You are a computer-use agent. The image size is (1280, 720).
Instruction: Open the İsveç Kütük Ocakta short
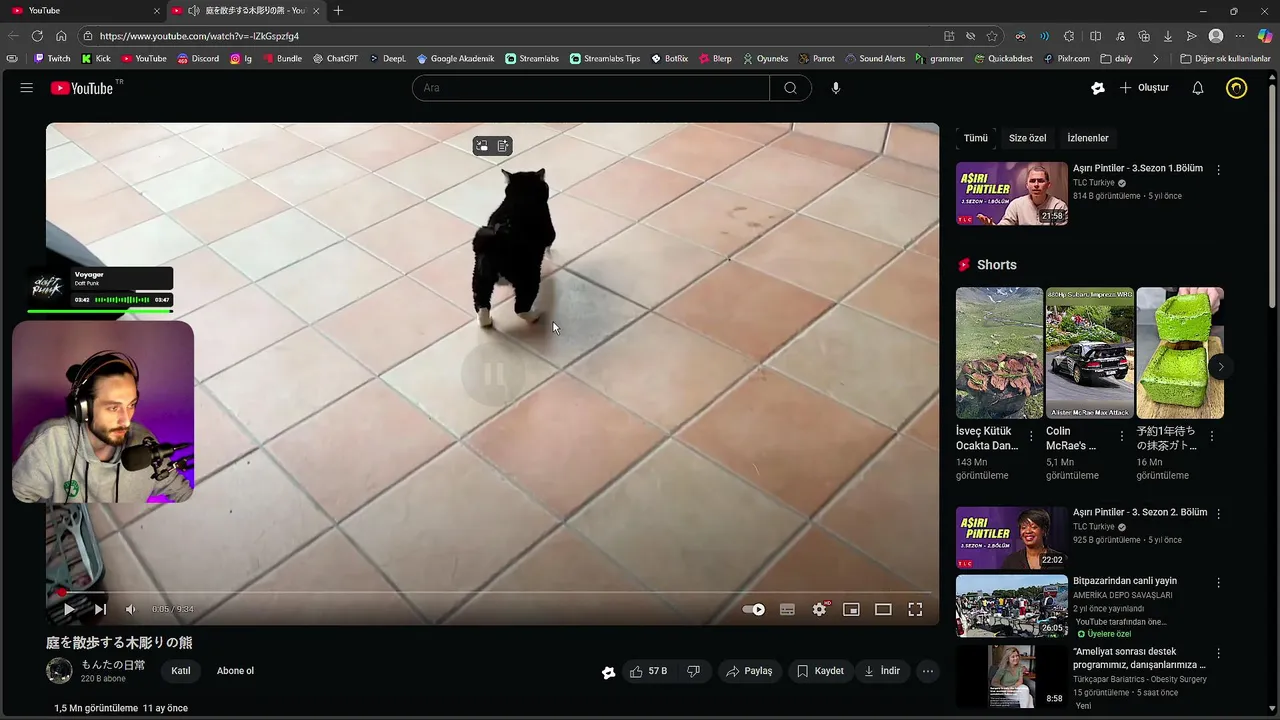click(999, 353)
